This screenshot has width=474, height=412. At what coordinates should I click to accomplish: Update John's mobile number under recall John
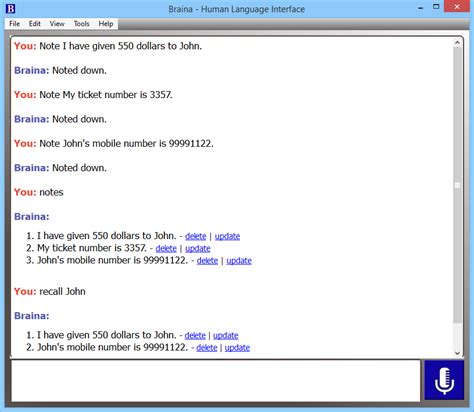(237, 348)
